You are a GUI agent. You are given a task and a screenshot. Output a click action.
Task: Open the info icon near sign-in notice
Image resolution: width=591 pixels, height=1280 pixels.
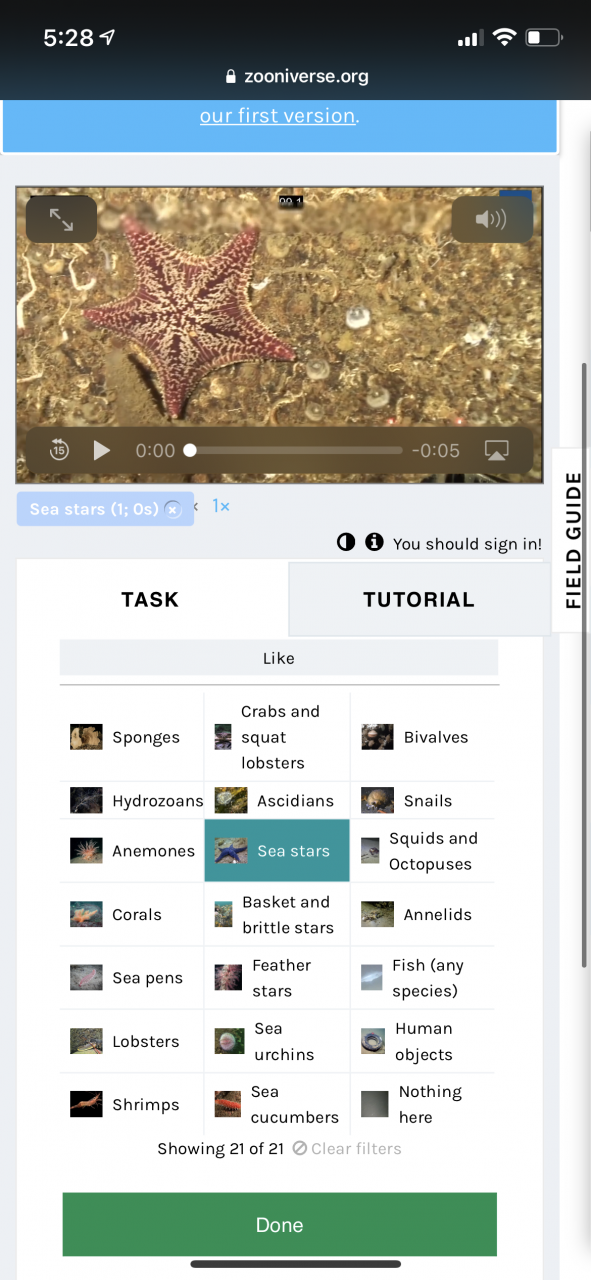tap(374, 543)
